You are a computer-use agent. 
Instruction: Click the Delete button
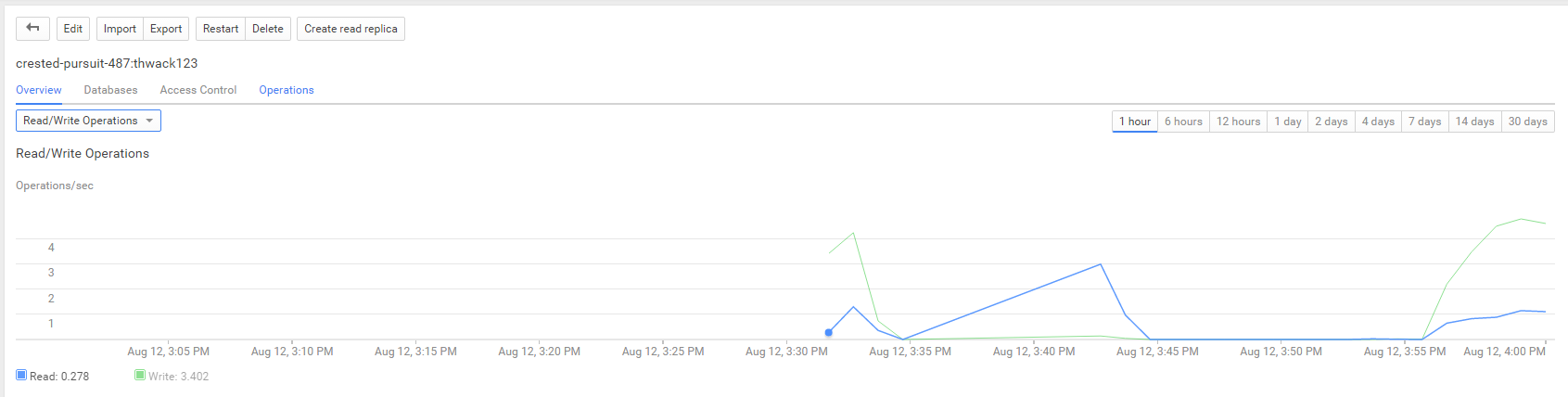268,29
